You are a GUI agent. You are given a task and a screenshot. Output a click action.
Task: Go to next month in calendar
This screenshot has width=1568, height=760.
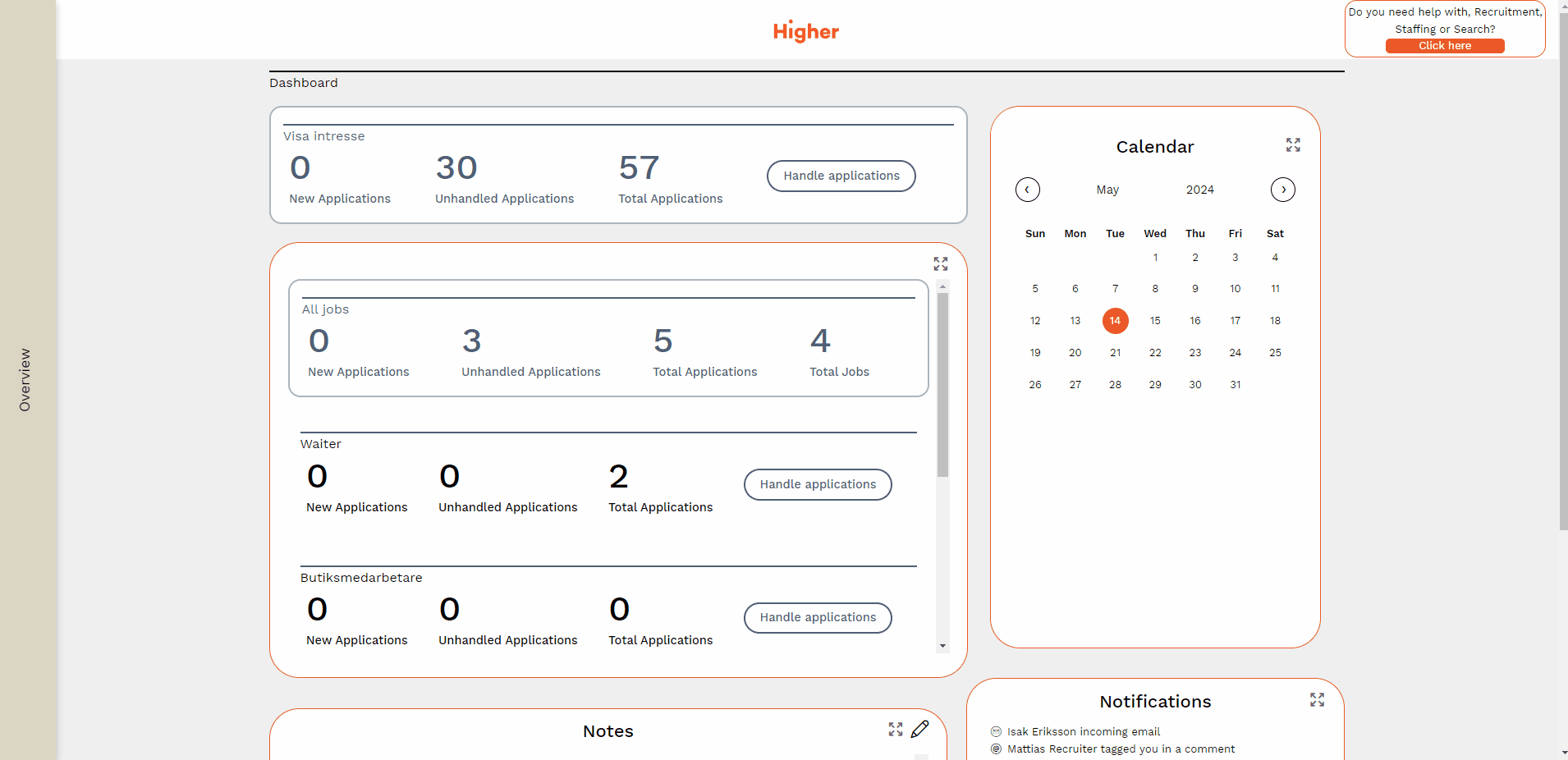point(1282,190)
